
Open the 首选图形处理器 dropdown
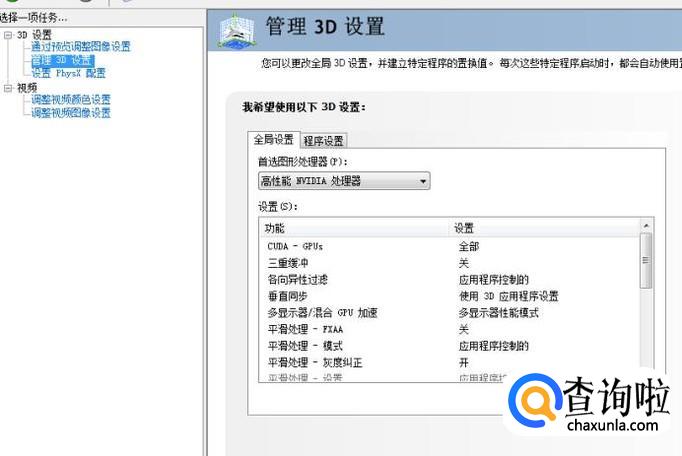coord(344,181)
